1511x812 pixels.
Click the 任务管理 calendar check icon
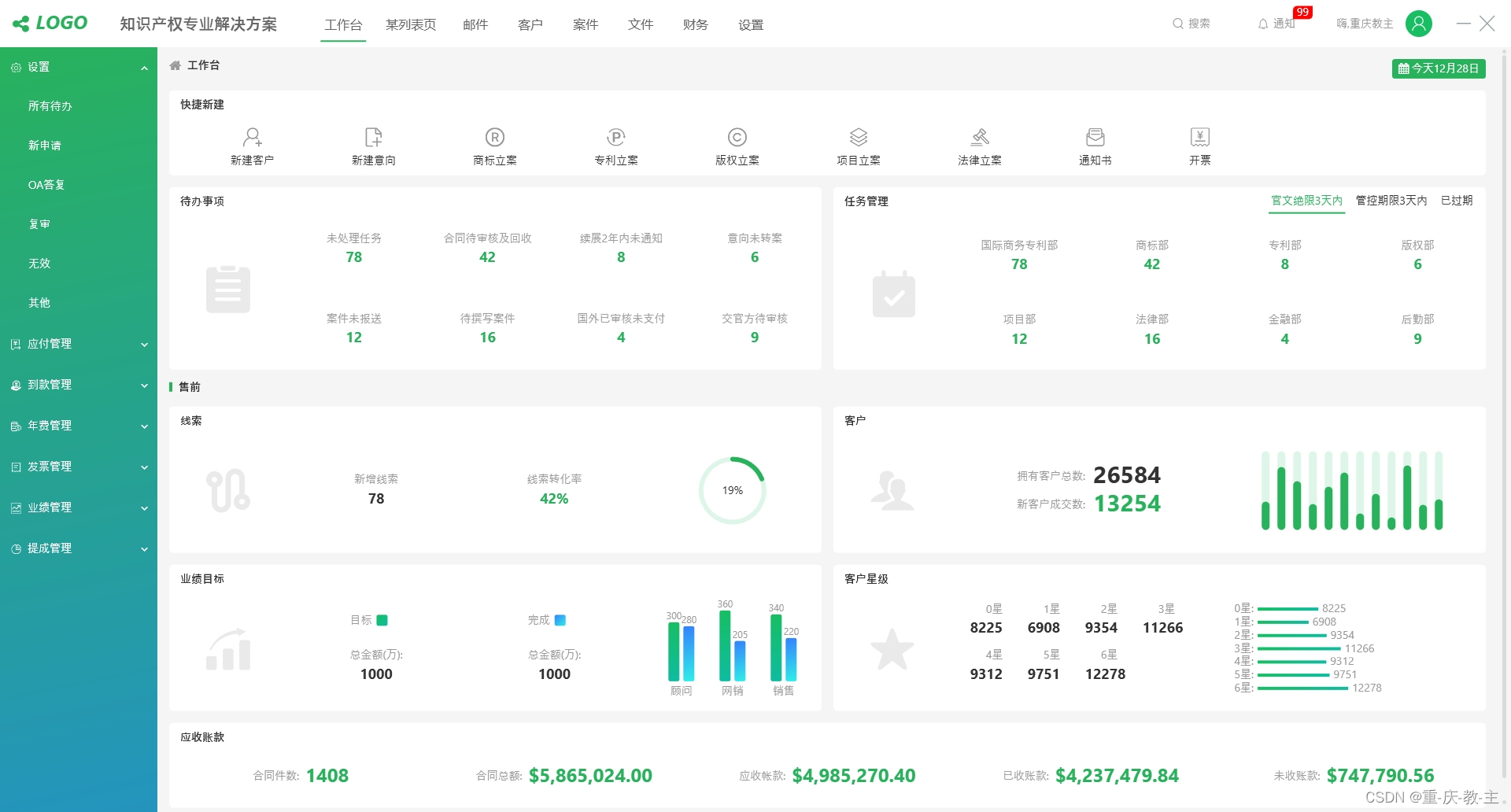pos(894,293)
